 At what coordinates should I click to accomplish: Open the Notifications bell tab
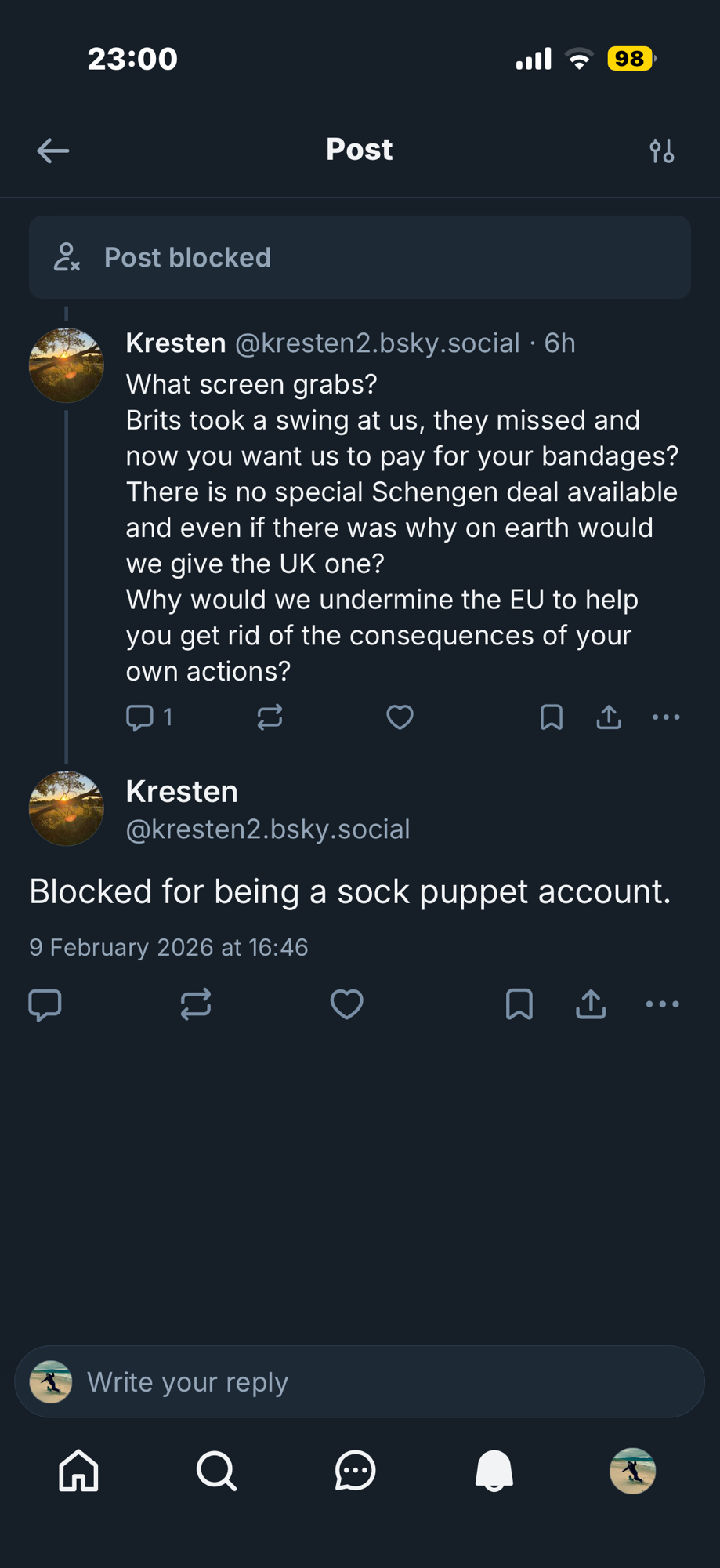click(494, 1471)
